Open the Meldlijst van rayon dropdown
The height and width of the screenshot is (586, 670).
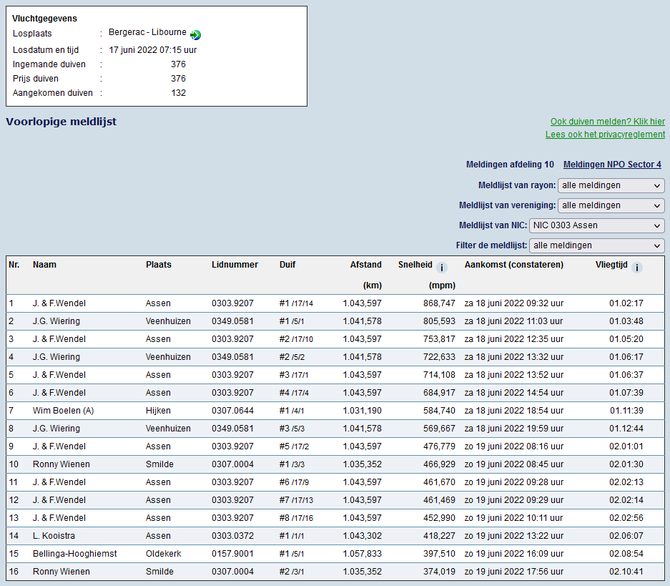click(x=611, y=186)
